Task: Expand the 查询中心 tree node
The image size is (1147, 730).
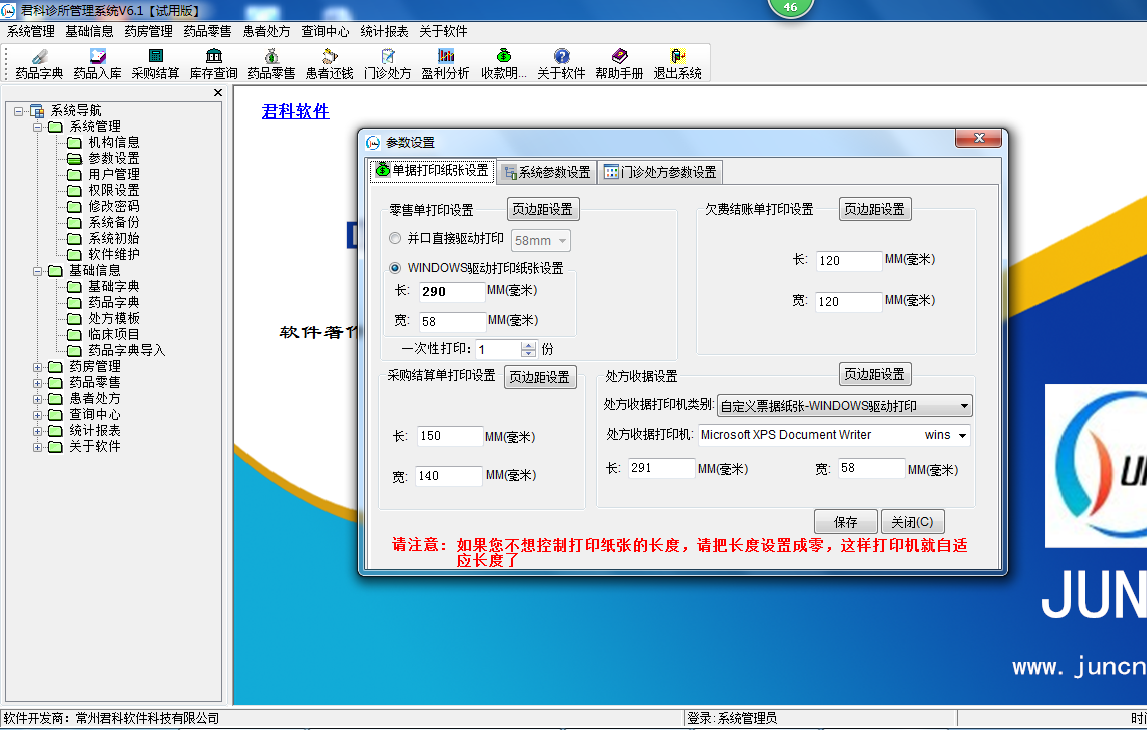Action: (37, 415)
